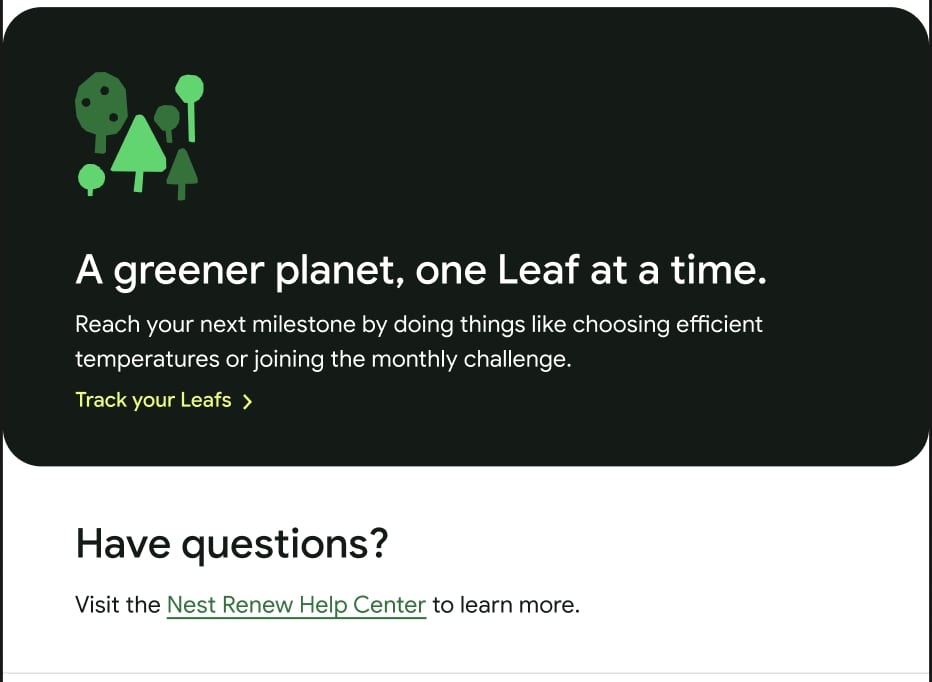932x682 pixels.
Task: Click the small dark-green pine tree
Action: [182, 170]
